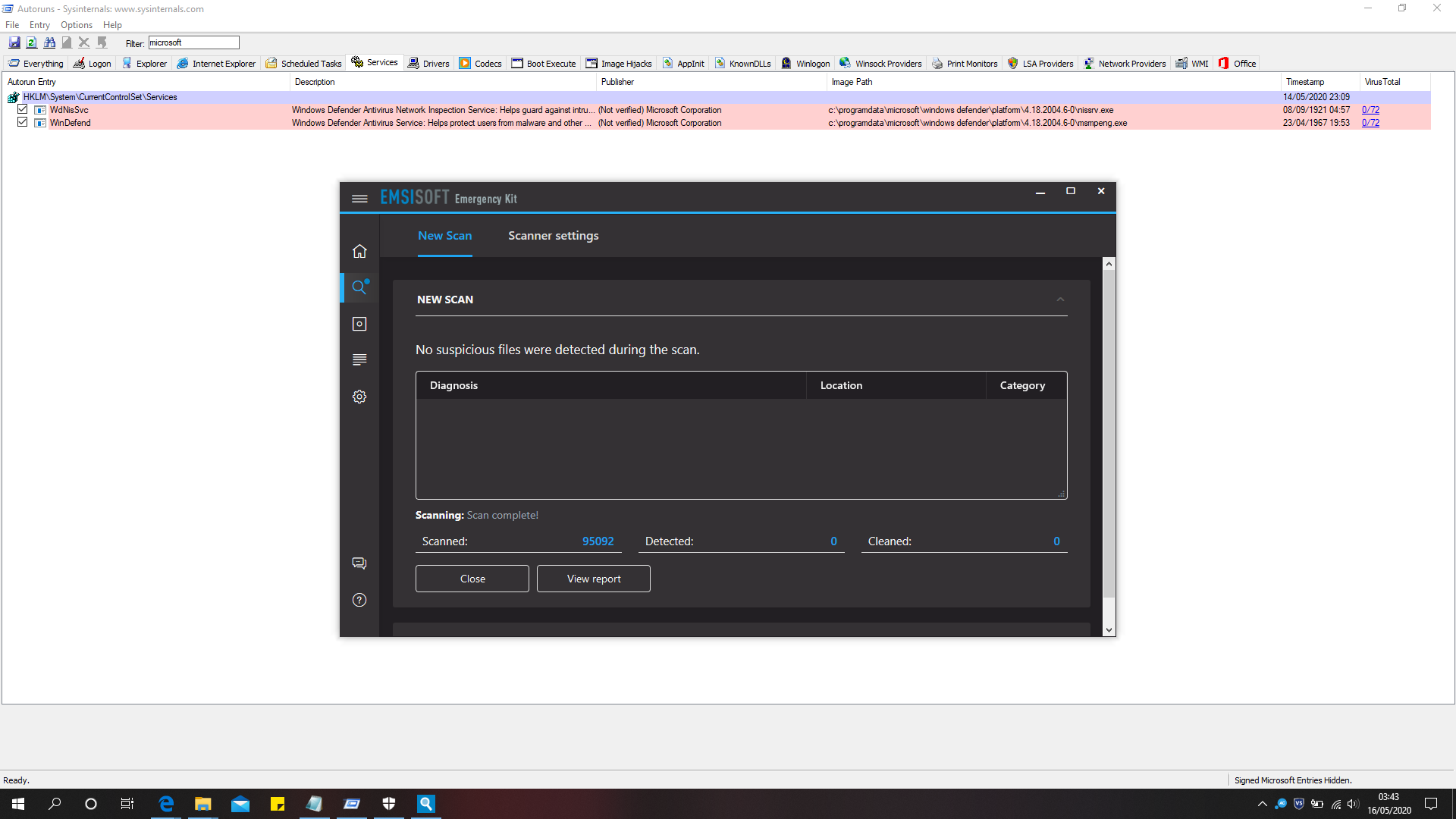Open the Emsisoft home overview icon

click(359, 251)
